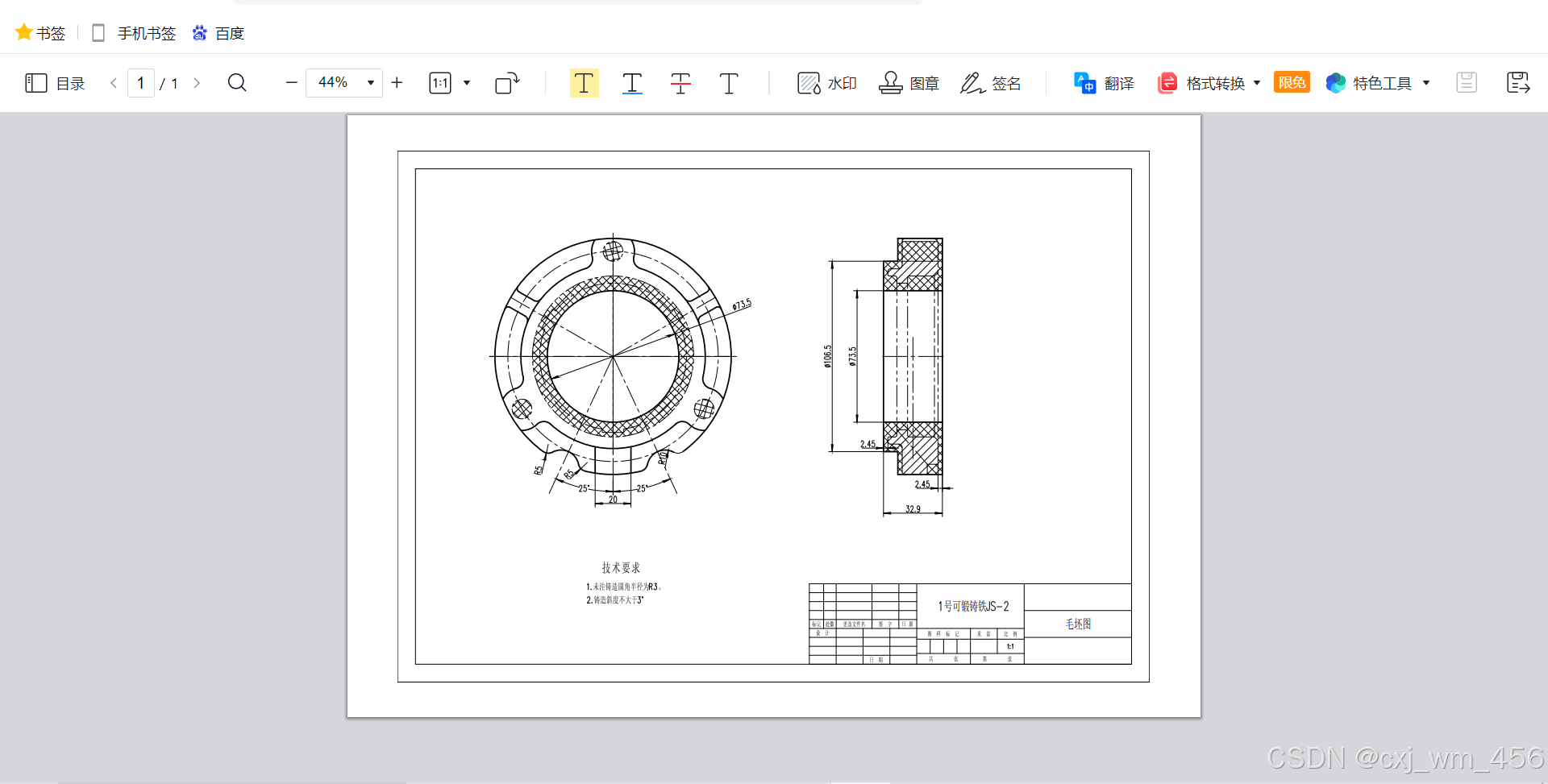Click the 技术要求 heading in the drawing
Viewport: 1548px width, 784px height.
tap(621, 568)
